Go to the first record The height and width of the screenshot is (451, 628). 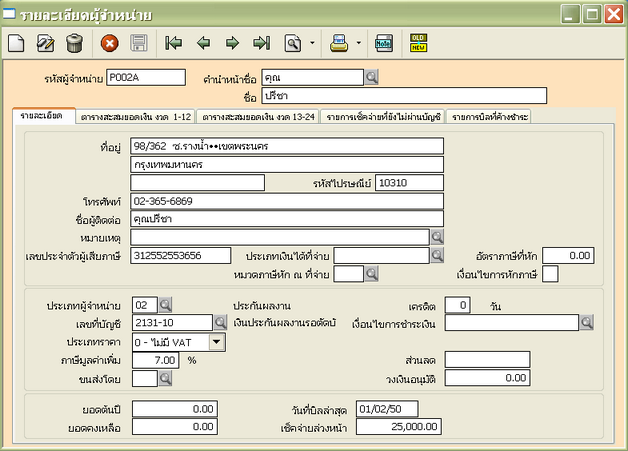tap(174, 43)
